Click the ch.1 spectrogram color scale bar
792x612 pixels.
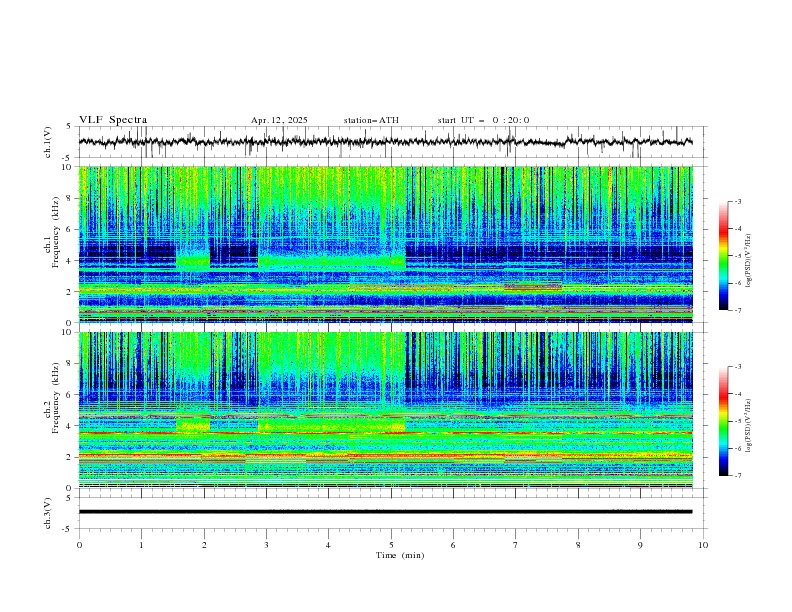click(x=723, y=256)
